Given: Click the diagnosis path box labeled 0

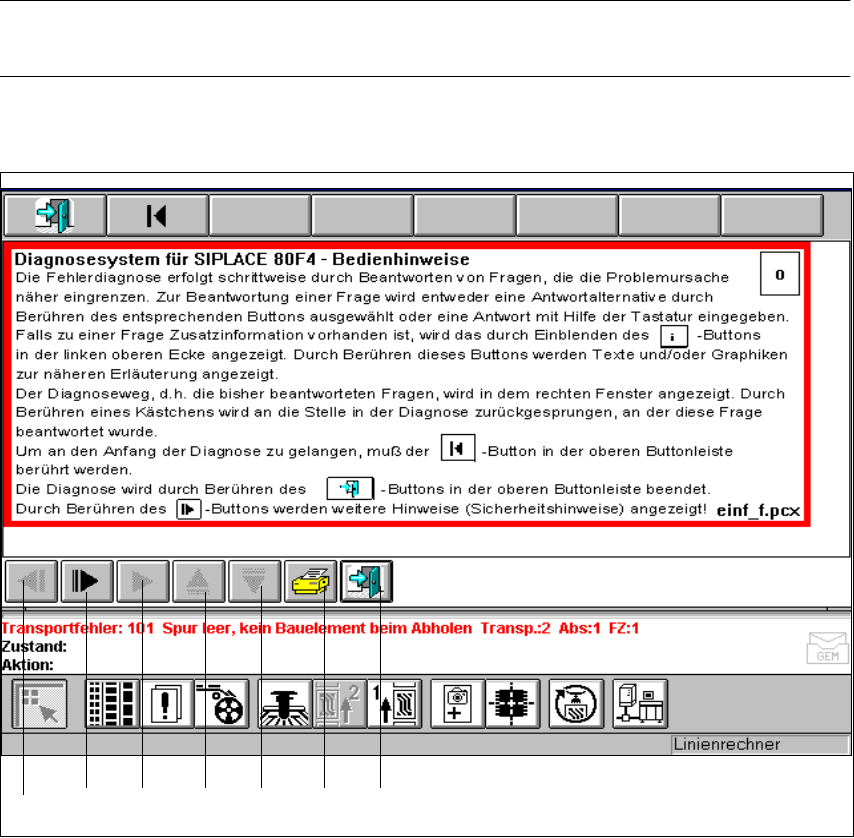Looking at the screenshot, I should coord(780,274).
